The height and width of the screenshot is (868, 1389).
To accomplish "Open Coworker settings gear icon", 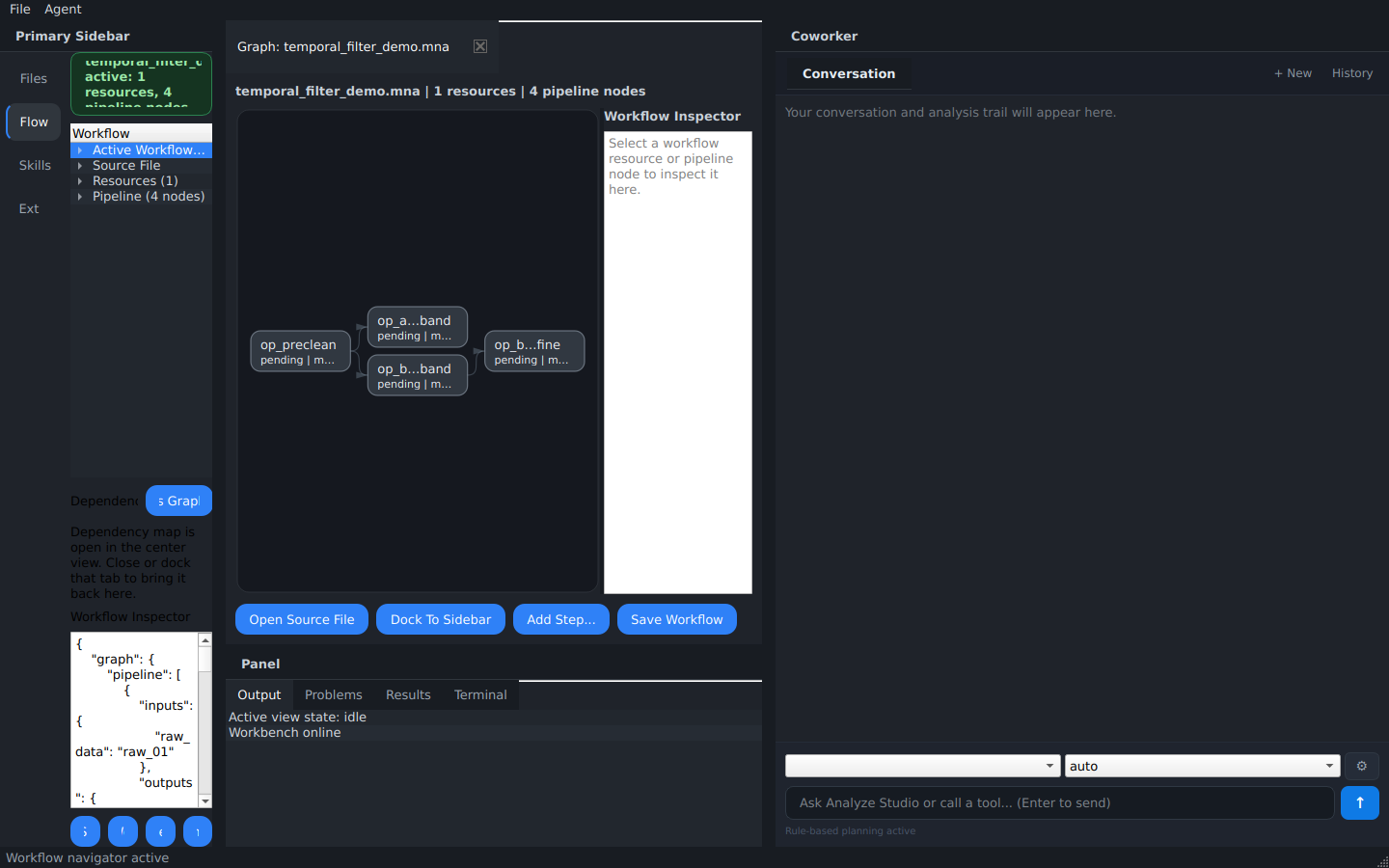I will pos(1362,766).
